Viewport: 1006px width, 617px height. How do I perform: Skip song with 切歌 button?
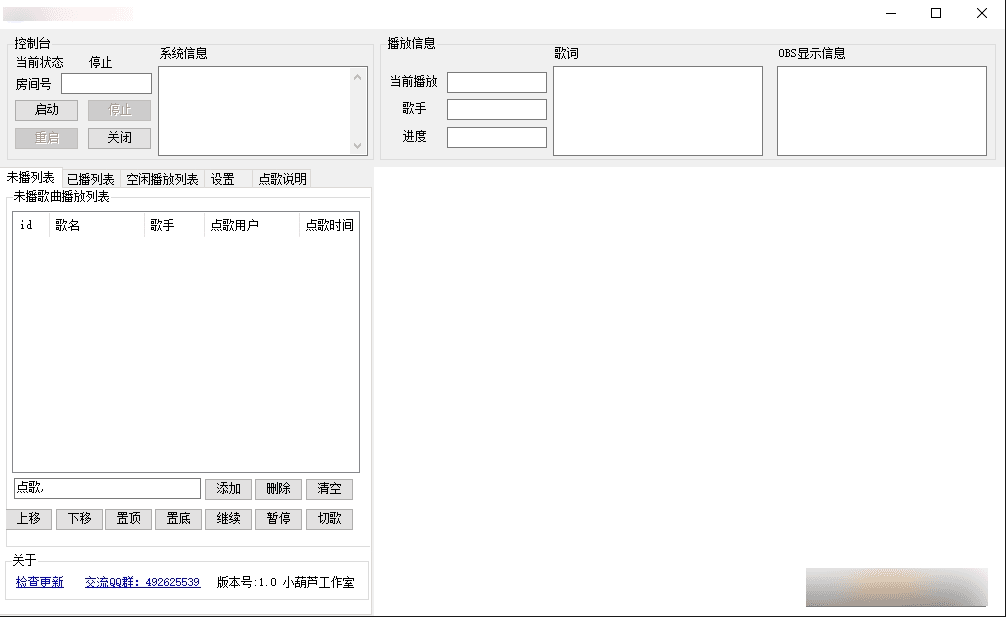(x=329, y=519)
